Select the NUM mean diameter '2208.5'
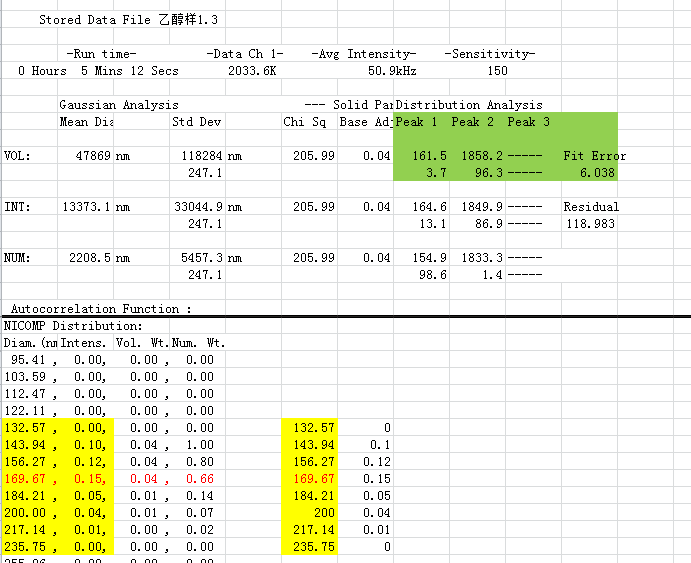Screen dimensions: 691x563 [90, 258]
